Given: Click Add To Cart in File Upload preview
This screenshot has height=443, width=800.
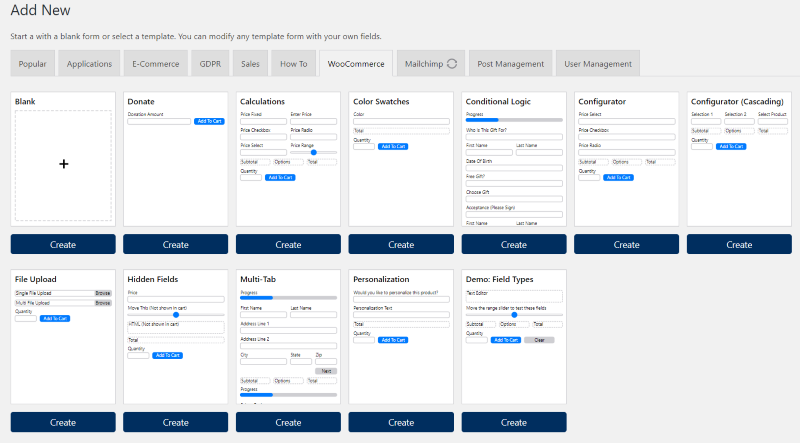Looking at the screenshot, I should tap(55, 318).
